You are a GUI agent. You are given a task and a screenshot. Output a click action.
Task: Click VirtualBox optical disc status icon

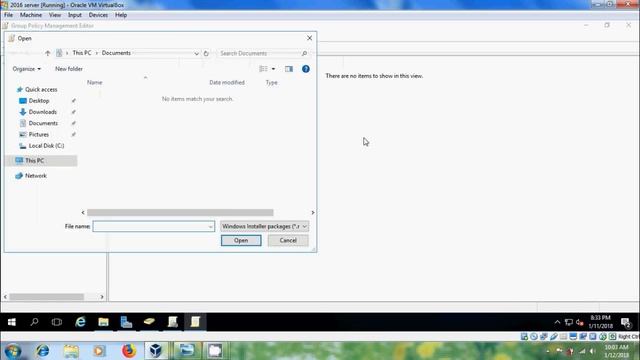(534, 337)
